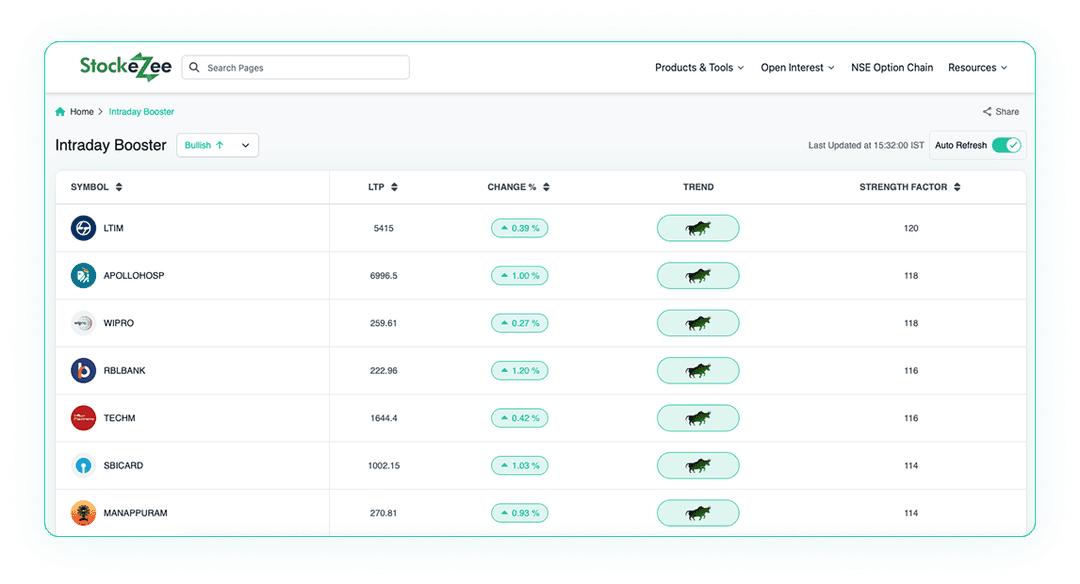Open the SBICARD company logo
The image size is (1080, 584).
83,466
